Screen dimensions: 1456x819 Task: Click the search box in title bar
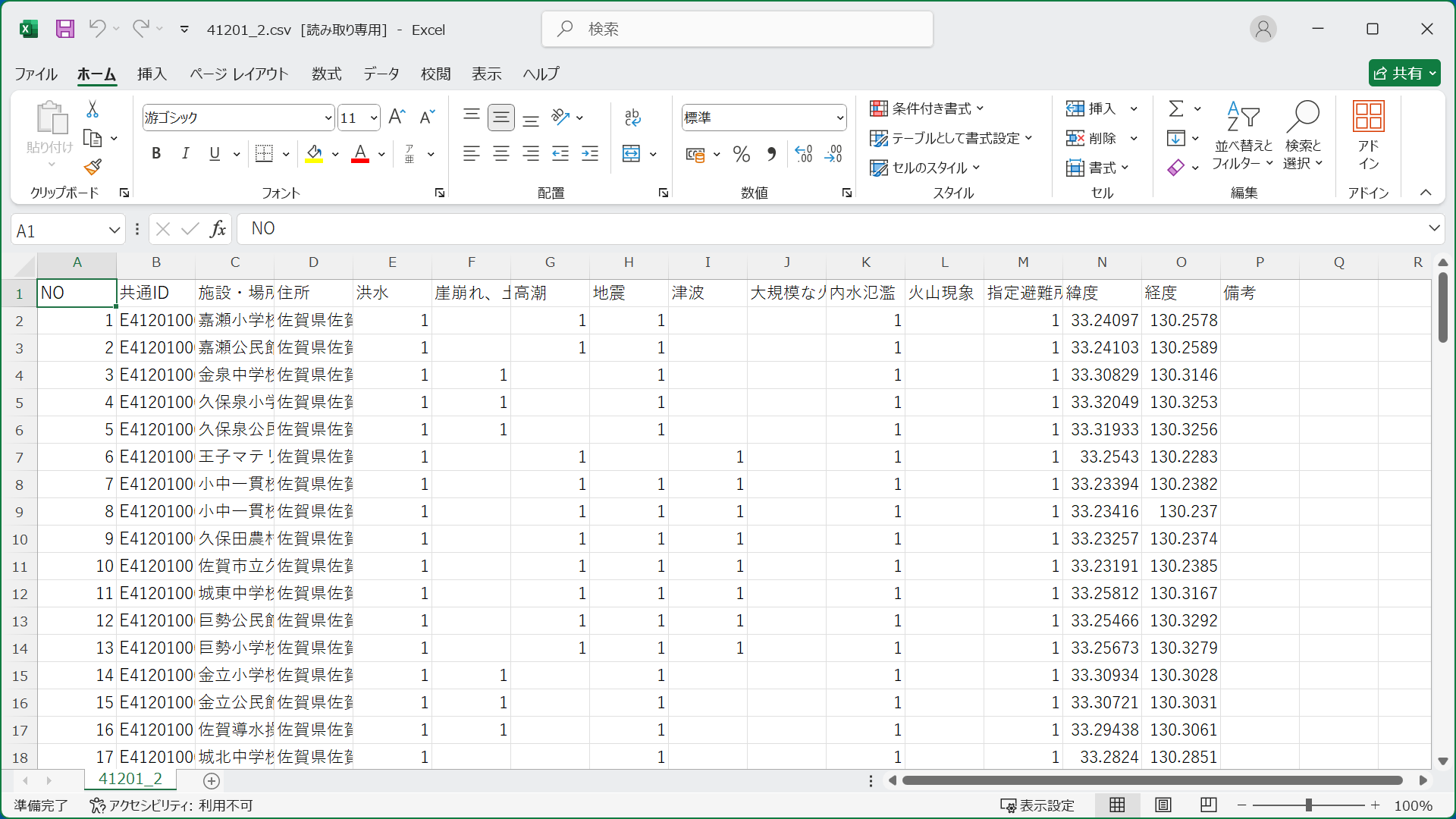pos(737,29)
